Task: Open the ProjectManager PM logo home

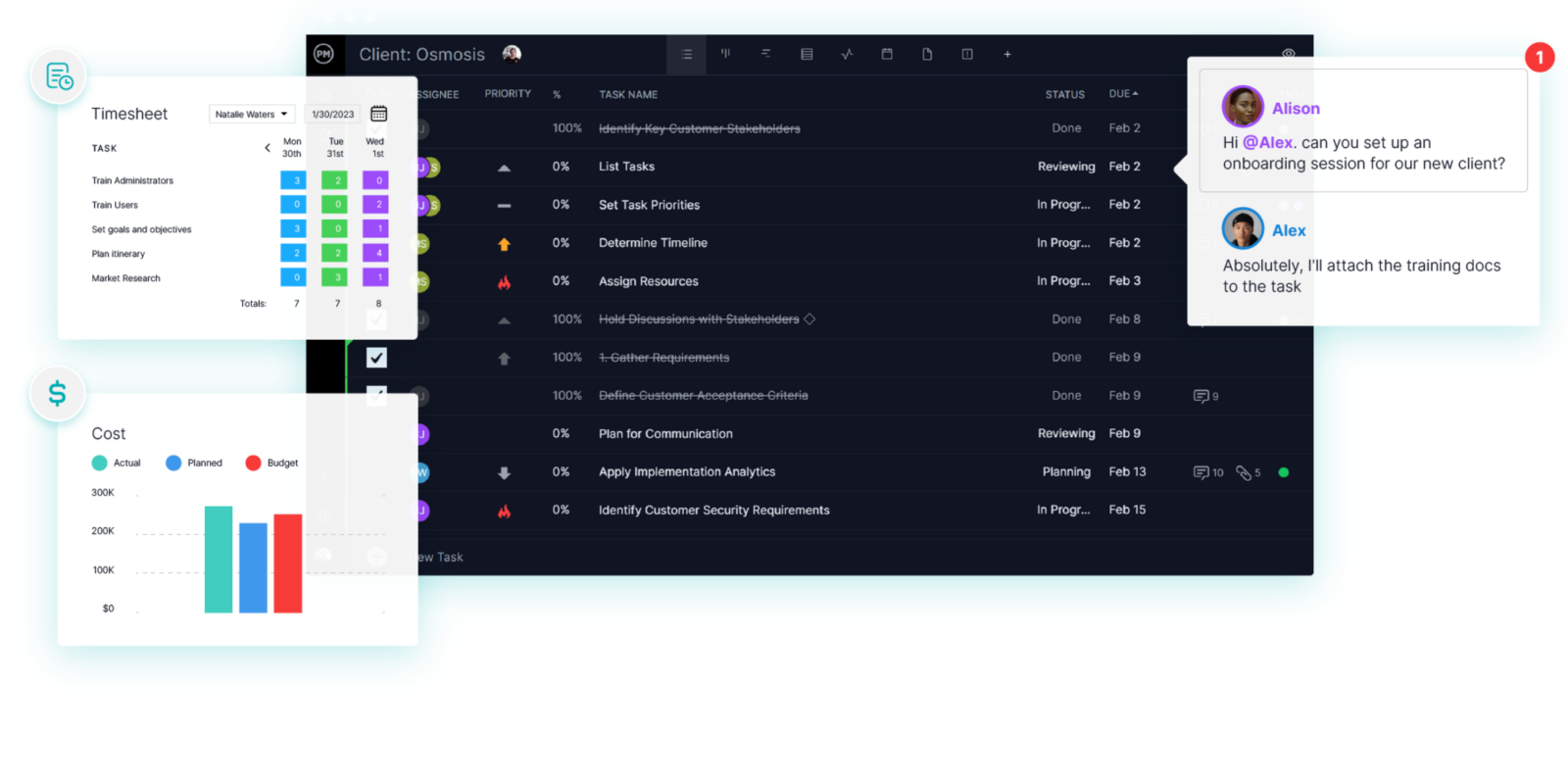Action: point(323,54)
